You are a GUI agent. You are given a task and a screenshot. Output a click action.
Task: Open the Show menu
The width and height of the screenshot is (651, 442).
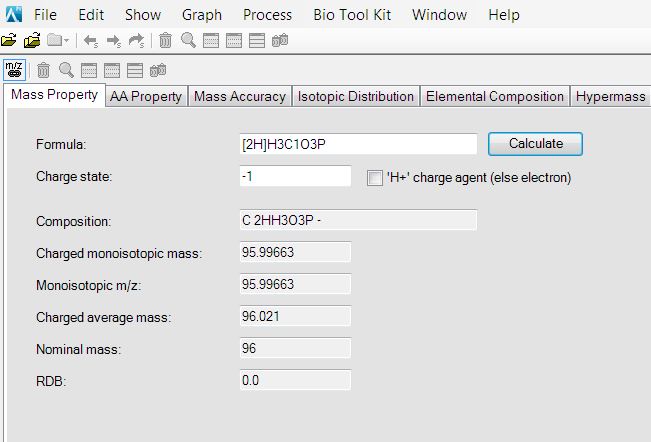pyautogui.click(x=143, y=15)
